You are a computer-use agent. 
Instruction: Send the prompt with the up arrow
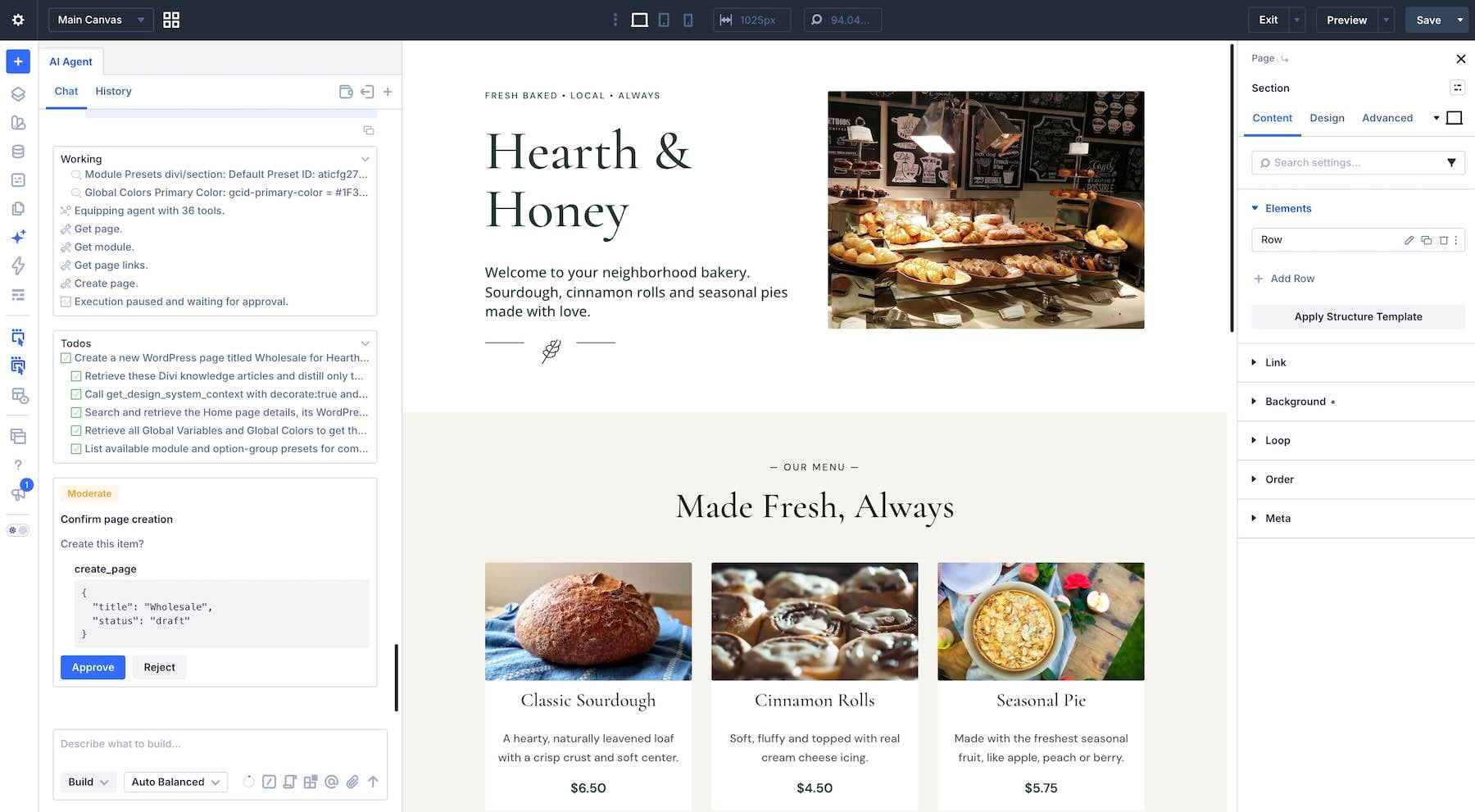(x=373, y=782)
